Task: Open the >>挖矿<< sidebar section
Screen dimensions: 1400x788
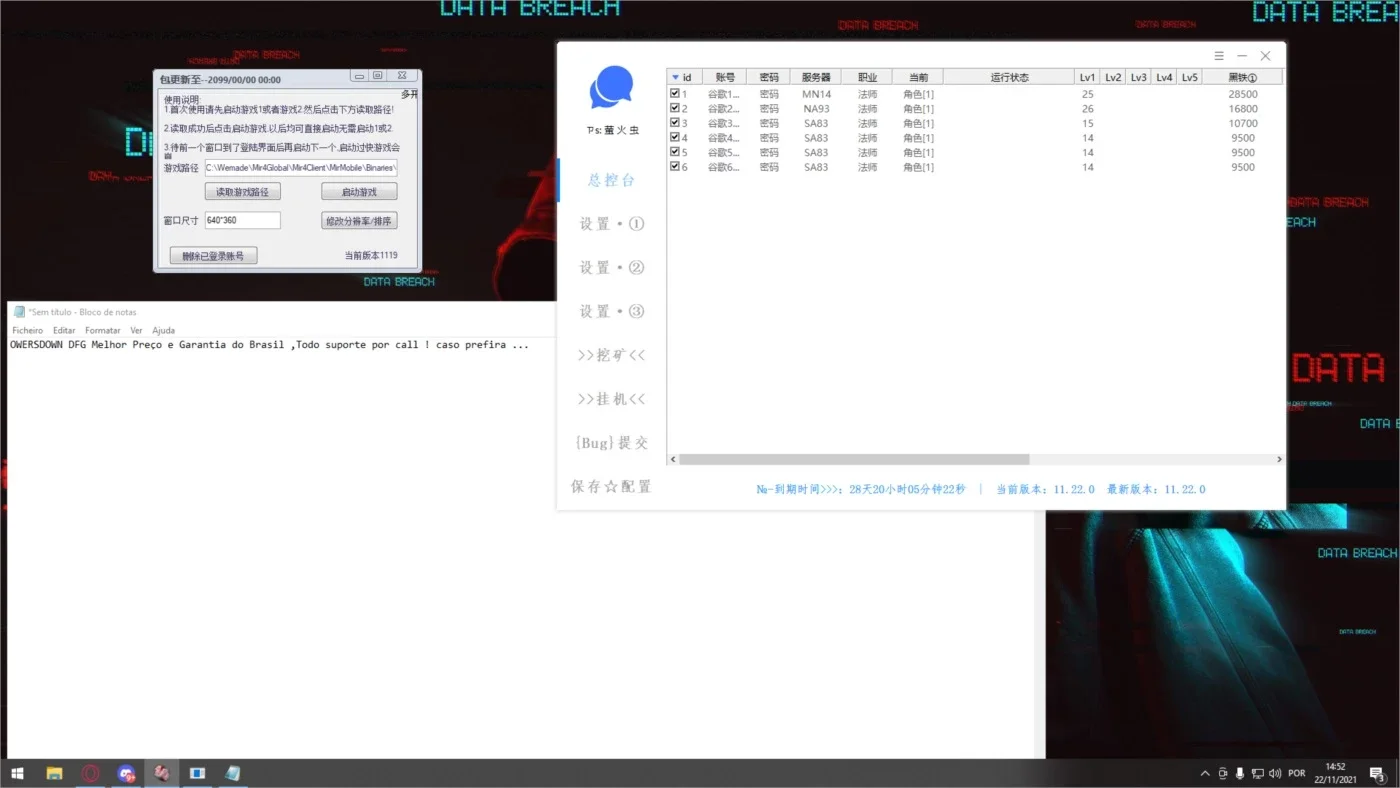Action: click(611, 355)
